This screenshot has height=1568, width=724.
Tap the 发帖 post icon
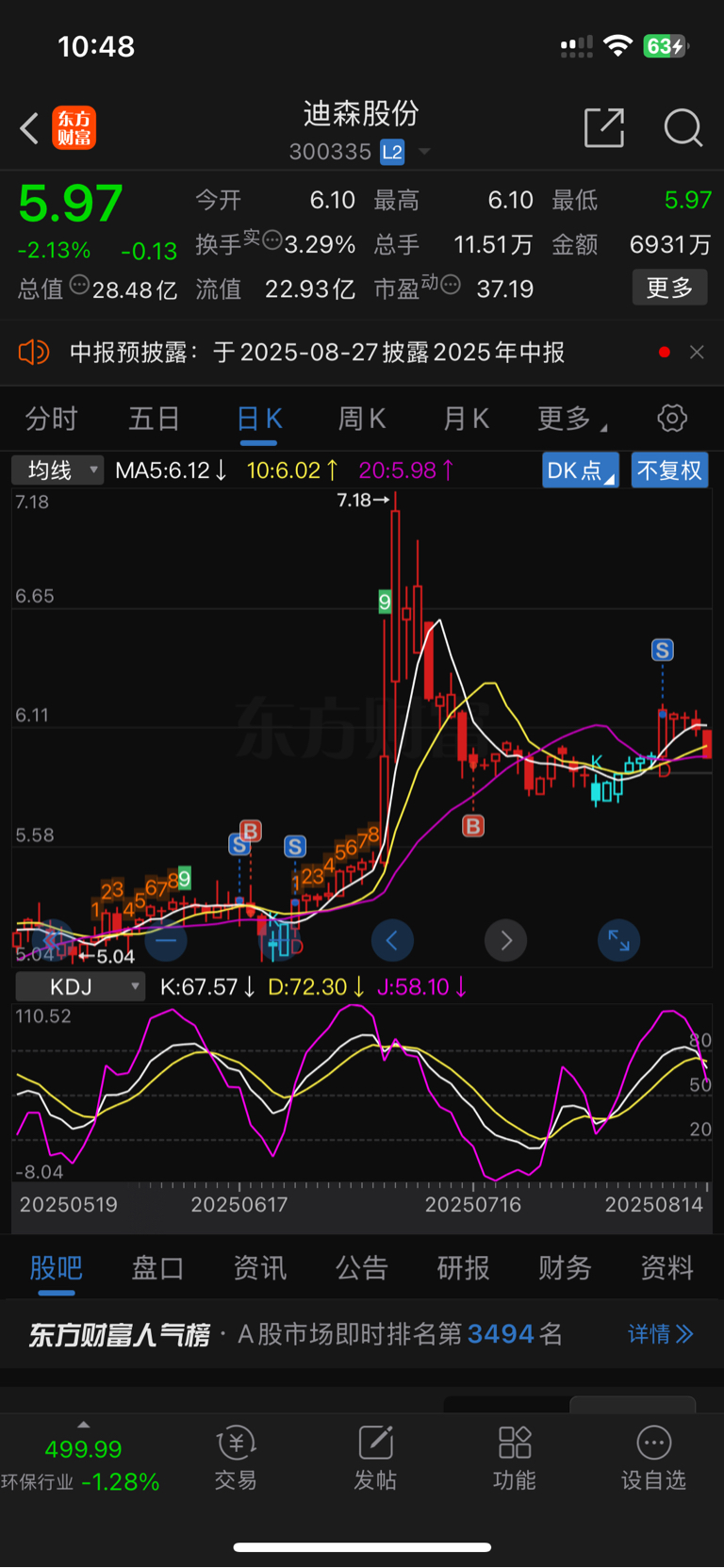pyautogui.click(x=375, y=1458)
